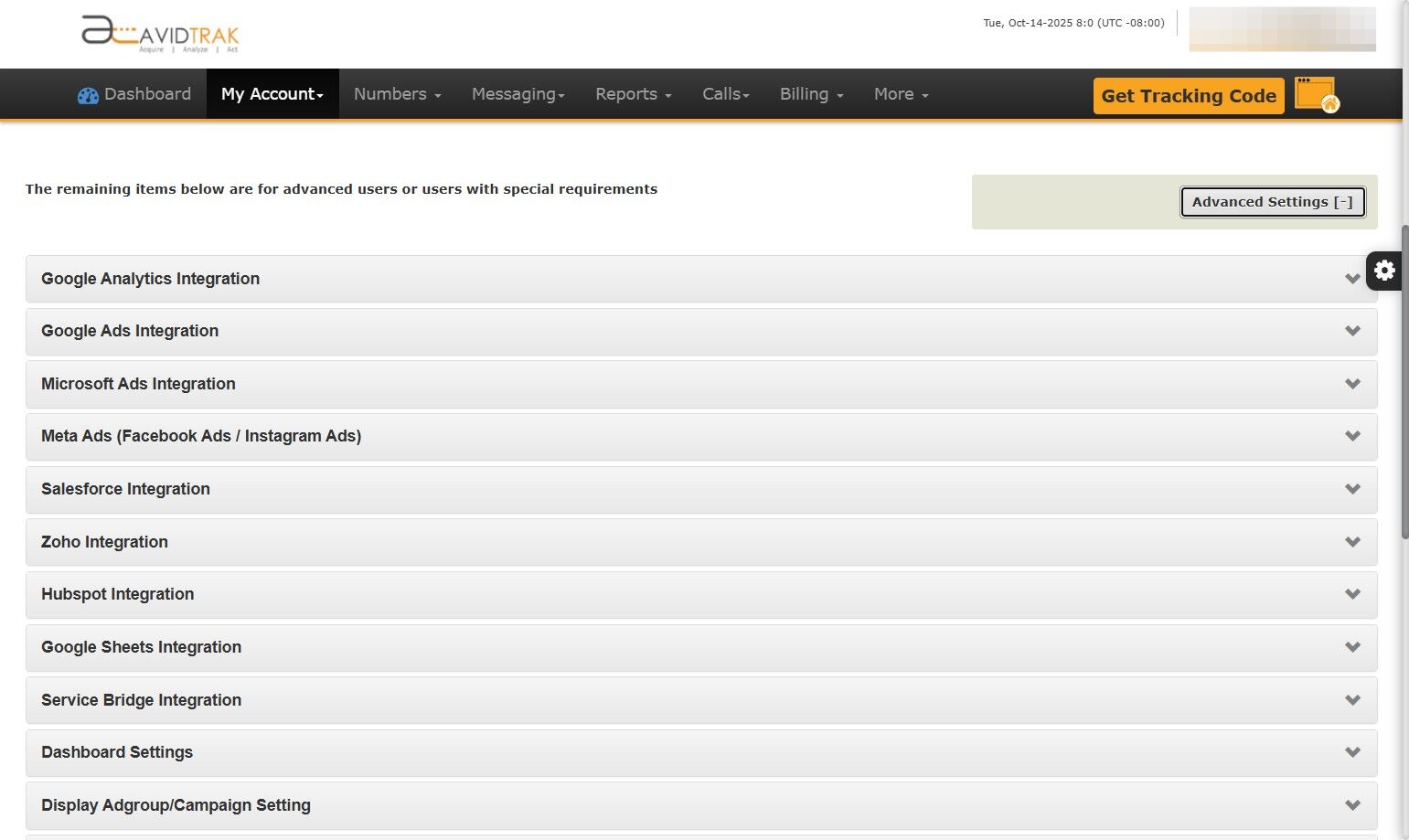Click the date and time text
1409x840 pixels.
pyautogui.click(x=1073, y=23)
